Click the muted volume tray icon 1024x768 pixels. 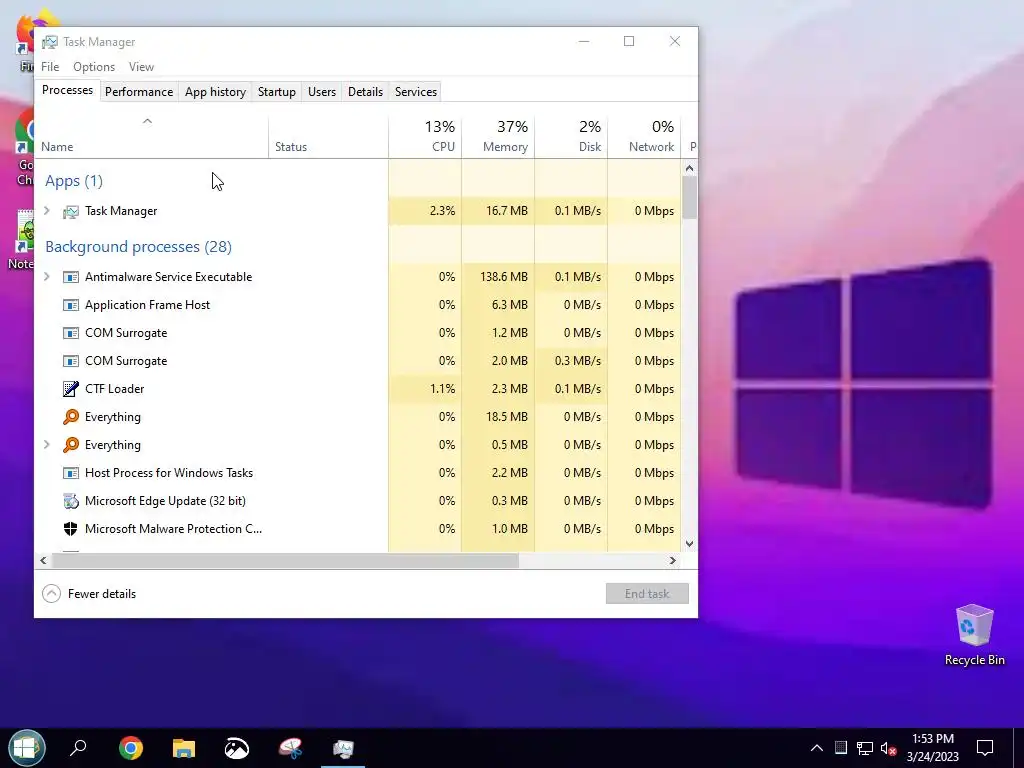888,748
